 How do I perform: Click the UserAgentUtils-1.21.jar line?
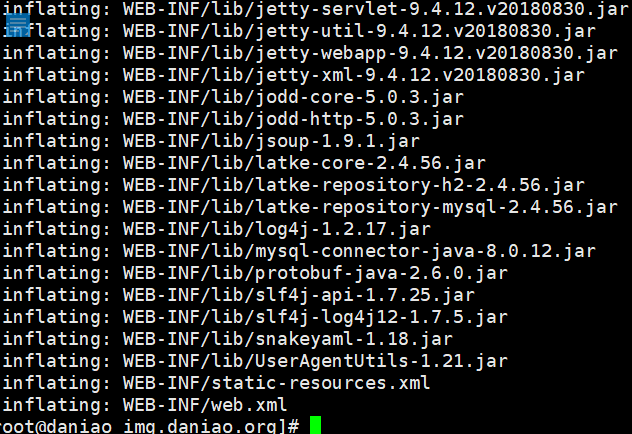(x=255, y=361)
